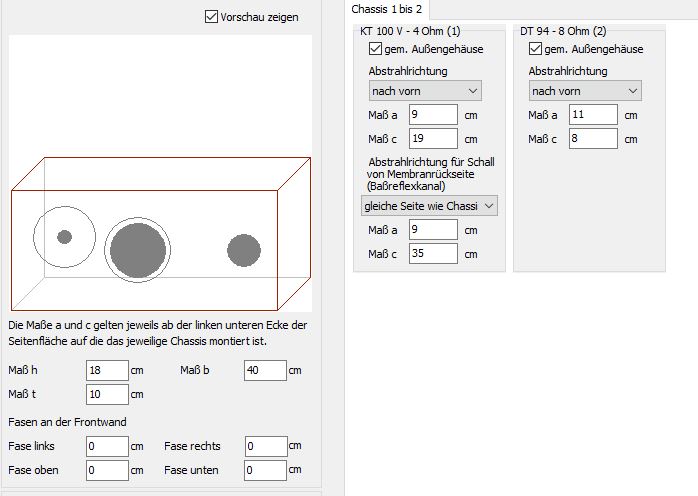Click Baßreflexkanal Maß a field
This screenshot has height=496, width=698.
[x=433, y=229]
